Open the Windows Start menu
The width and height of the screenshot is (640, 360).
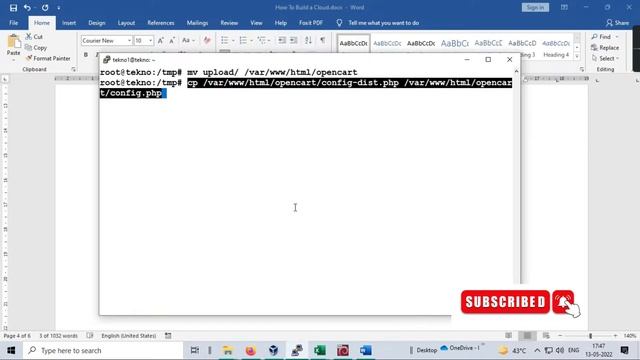point(11,350)
